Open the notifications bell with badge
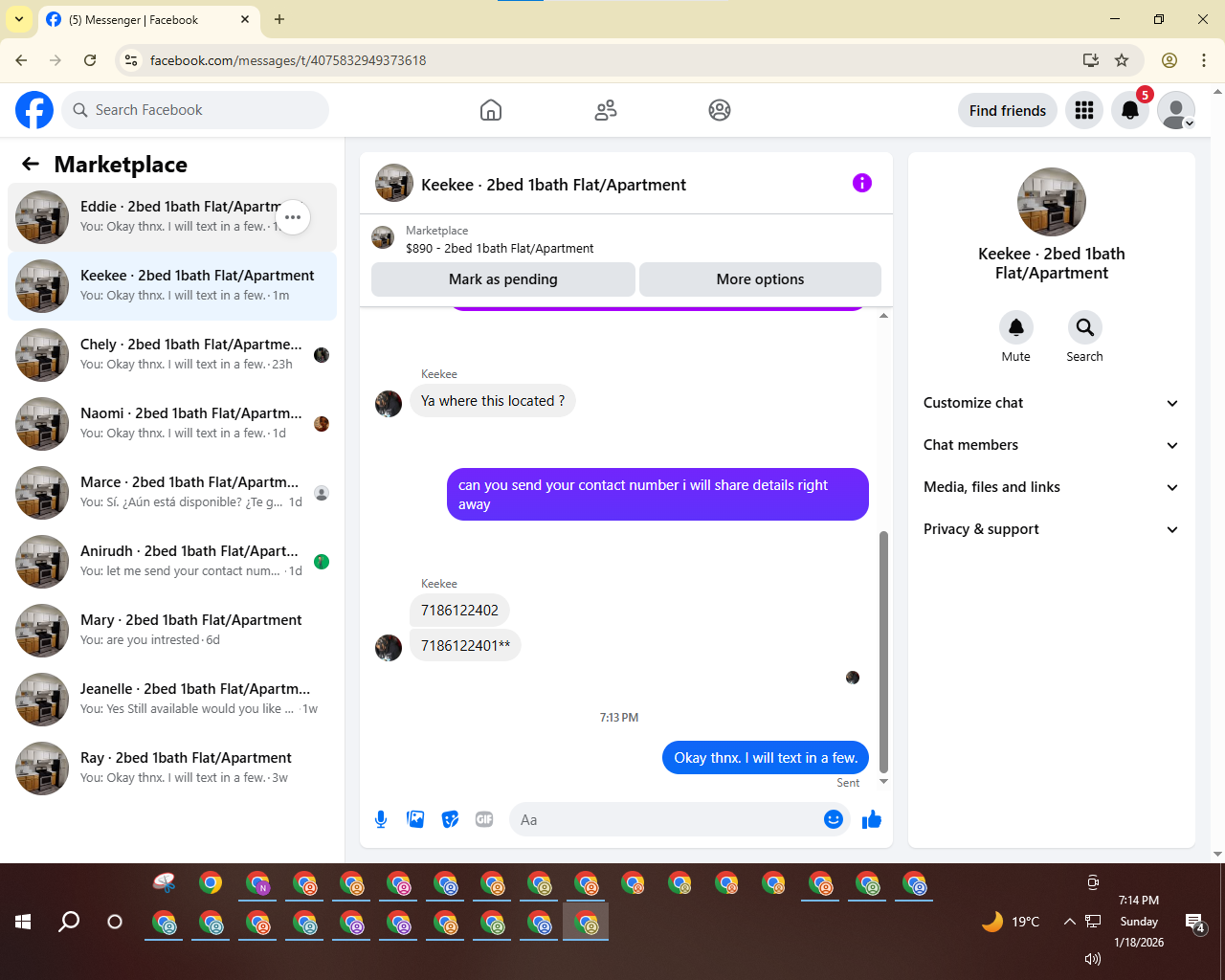Image resolution: width=1225 pixels, height=980 pixels. pos(1130,110)
